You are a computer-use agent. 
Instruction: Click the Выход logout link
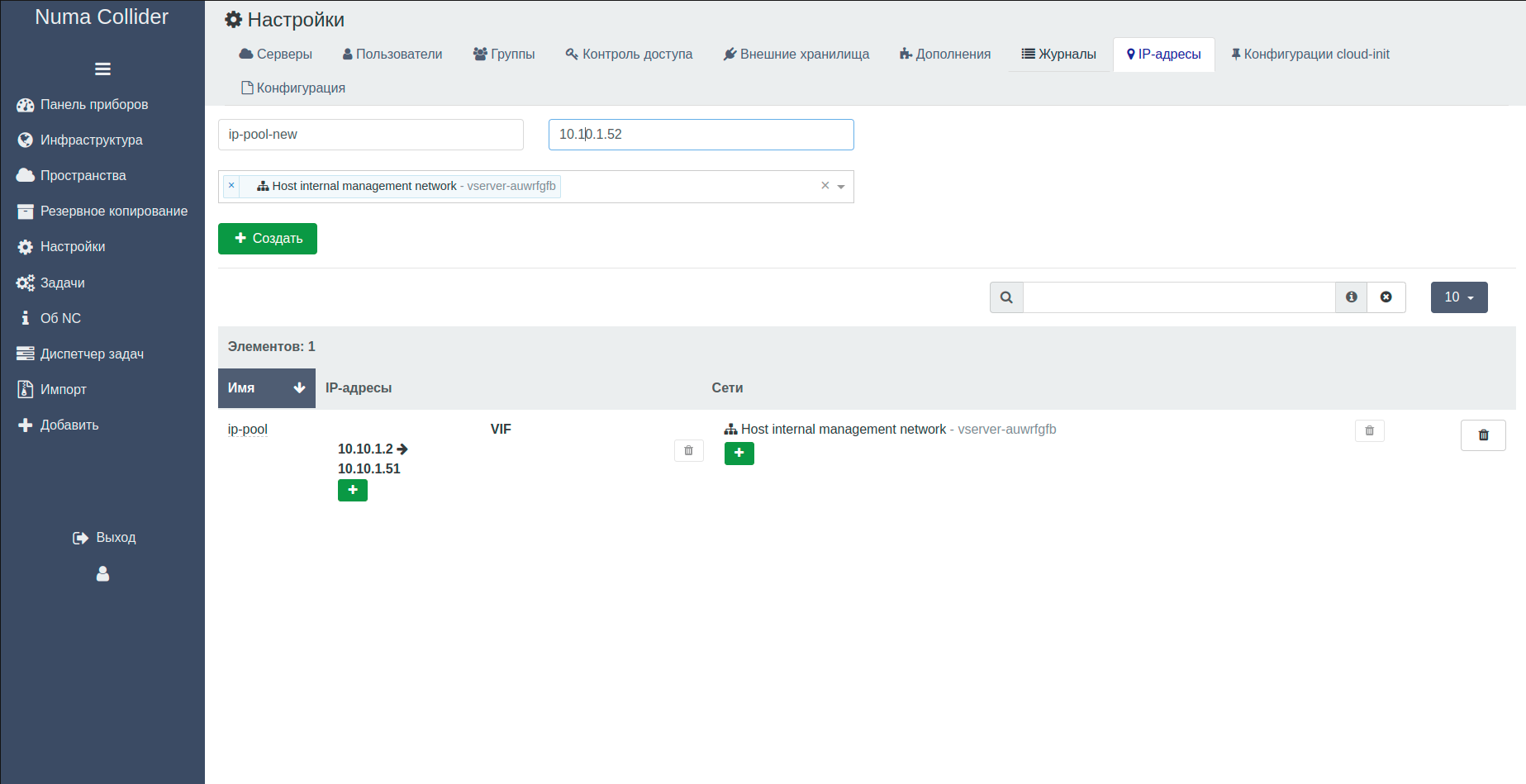click(104, 538)
